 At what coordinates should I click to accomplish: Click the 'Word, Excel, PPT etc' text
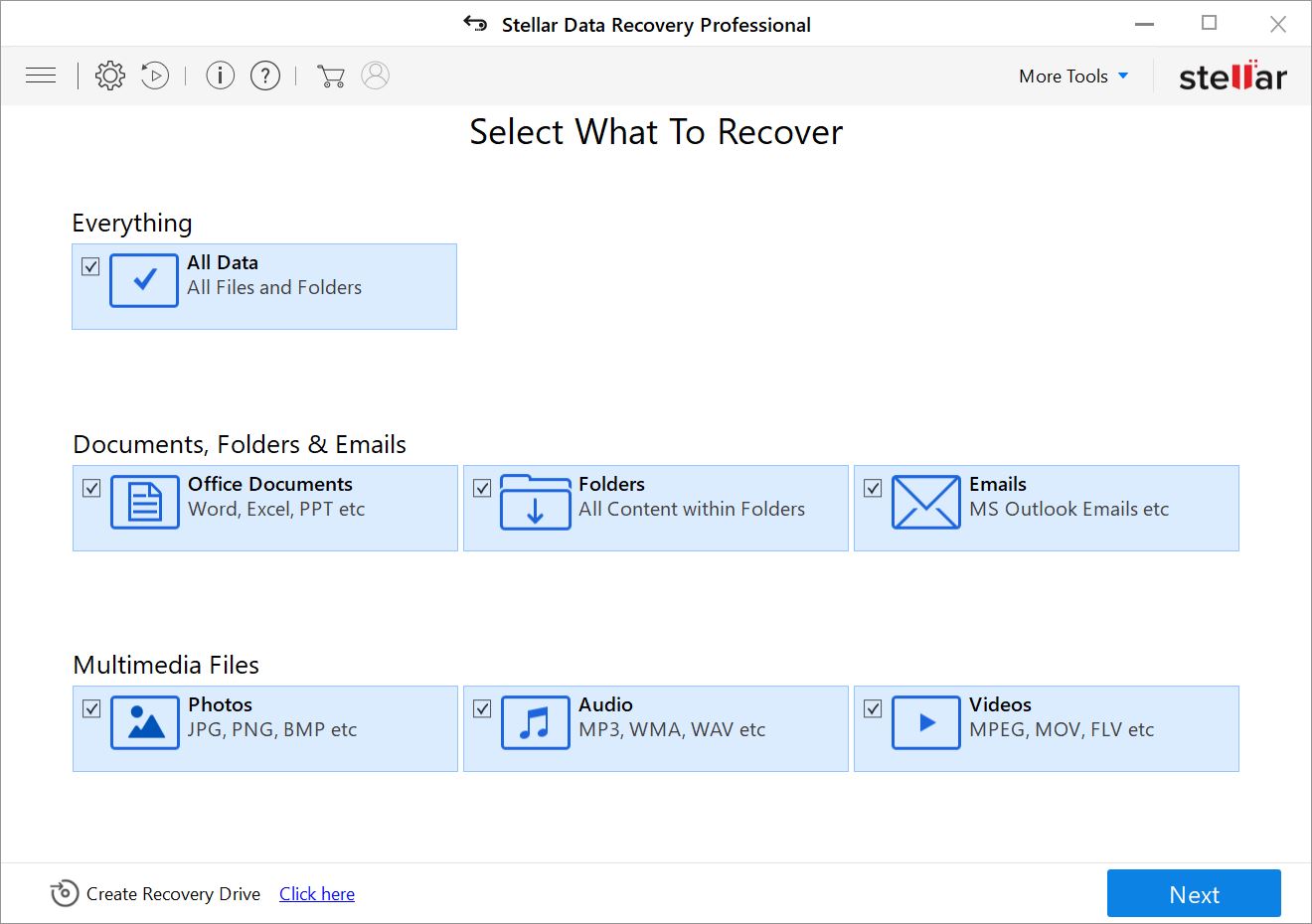(276, 509)
